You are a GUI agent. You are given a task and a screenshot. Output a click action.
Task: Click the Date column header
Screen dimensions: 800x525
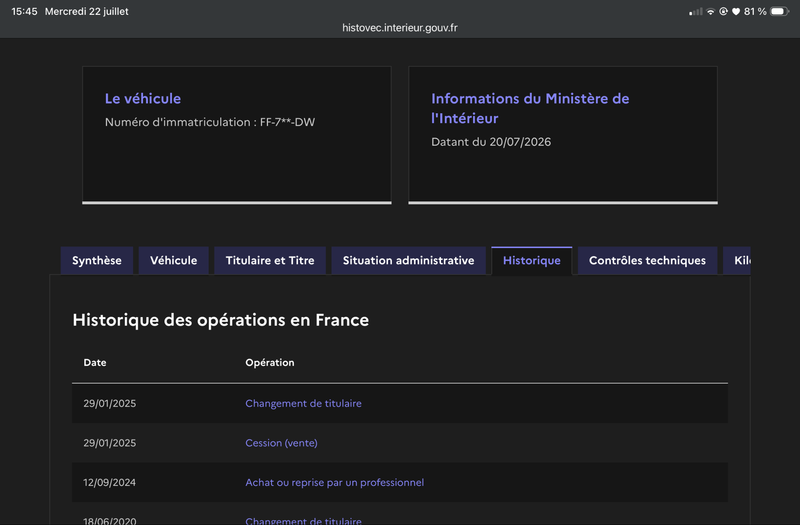click(x=95, y=363)
